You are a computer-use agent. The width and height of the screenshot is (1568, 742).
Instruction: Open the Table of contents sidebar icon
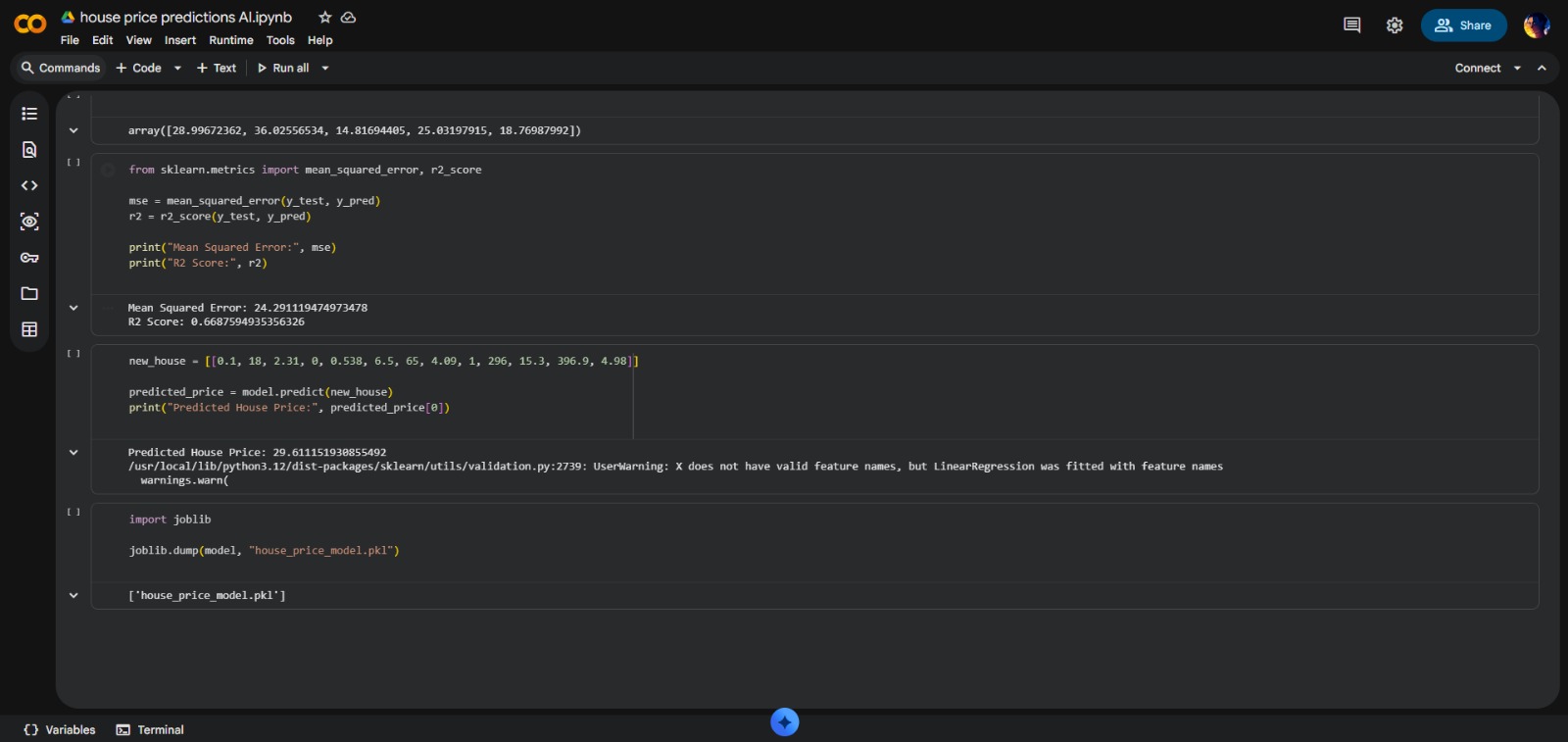point(29,114)
